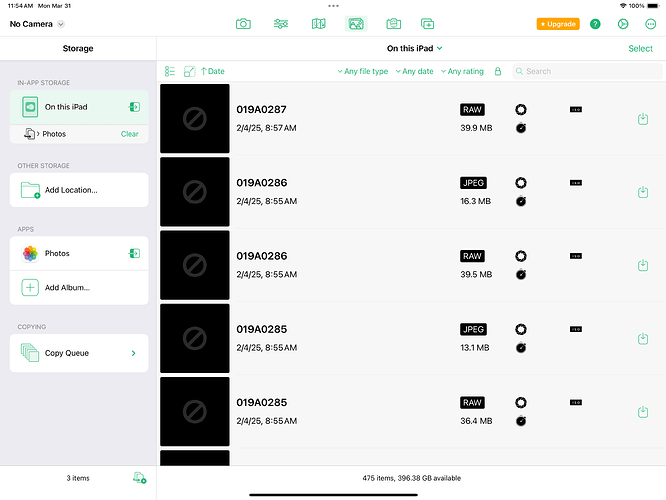The height and width of the screenshot is (500, 666).
Task: Click JPEG badge of 13.1 MB file
Action: click(474, 329)
